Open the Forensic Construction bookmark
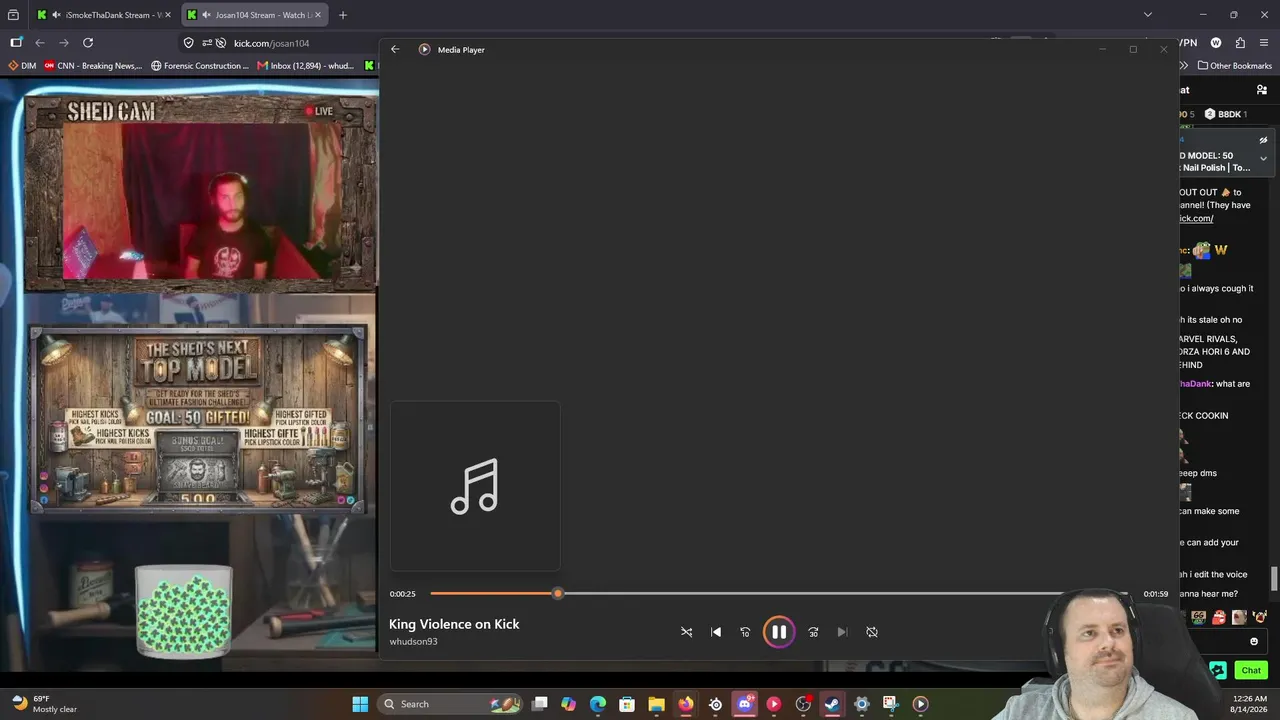 [x=200, y=66]
